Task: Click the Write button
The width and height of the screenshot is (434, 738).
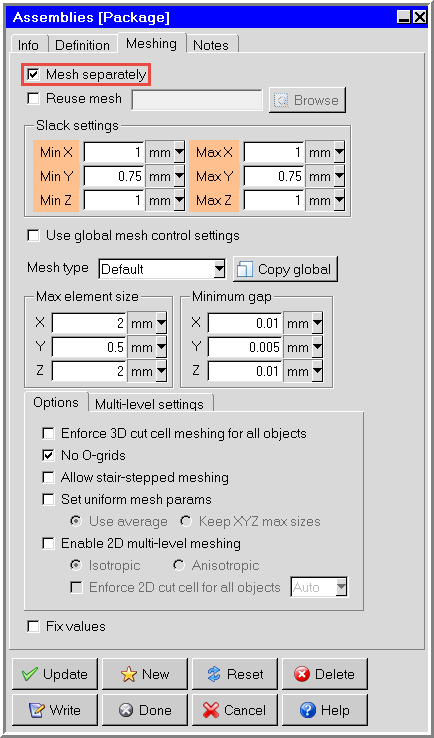Action: 55,710
